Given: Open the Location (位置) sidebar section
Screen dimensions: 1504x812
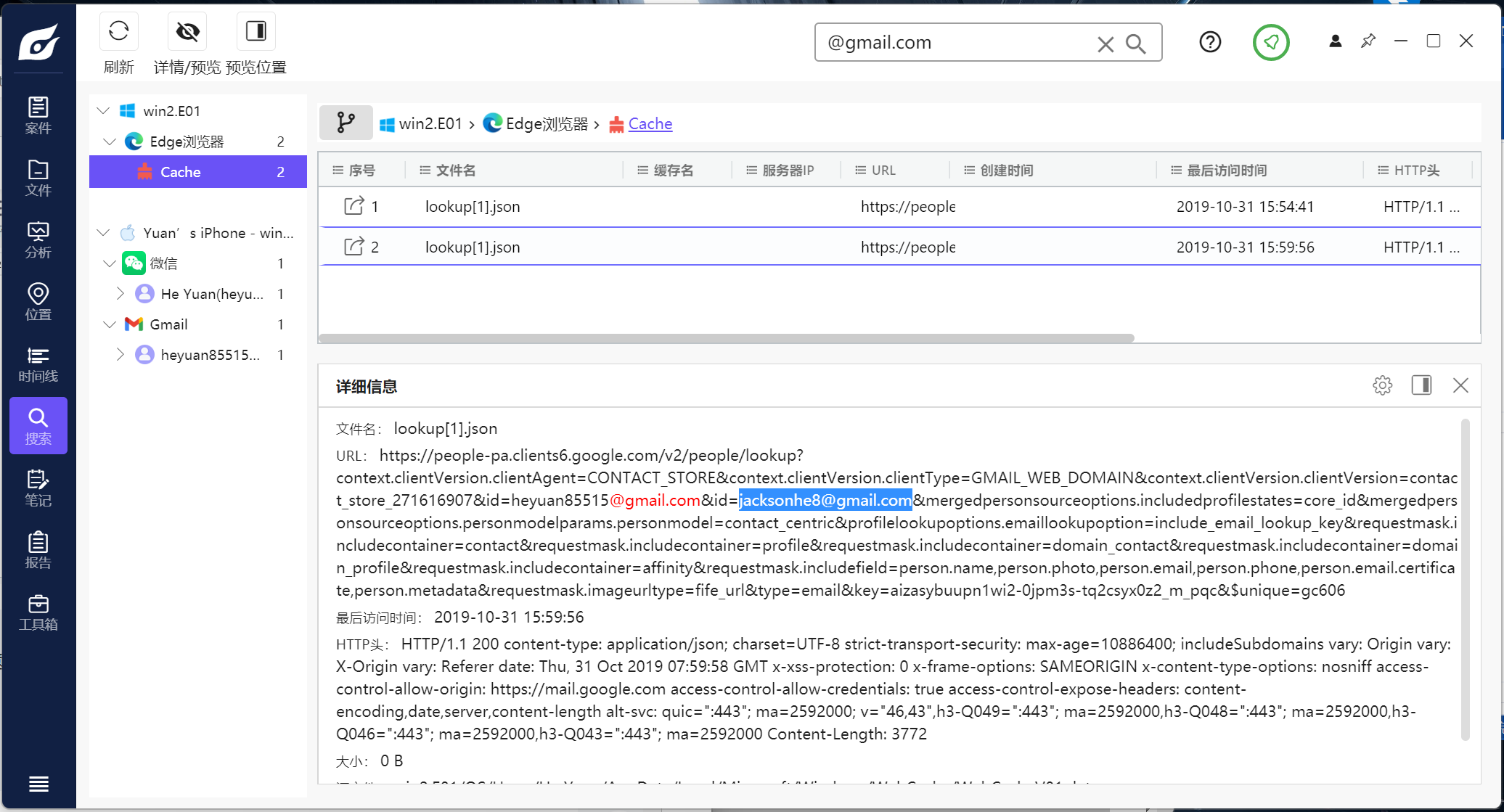Looking at the screenshot, I should (x=38, y=302).
